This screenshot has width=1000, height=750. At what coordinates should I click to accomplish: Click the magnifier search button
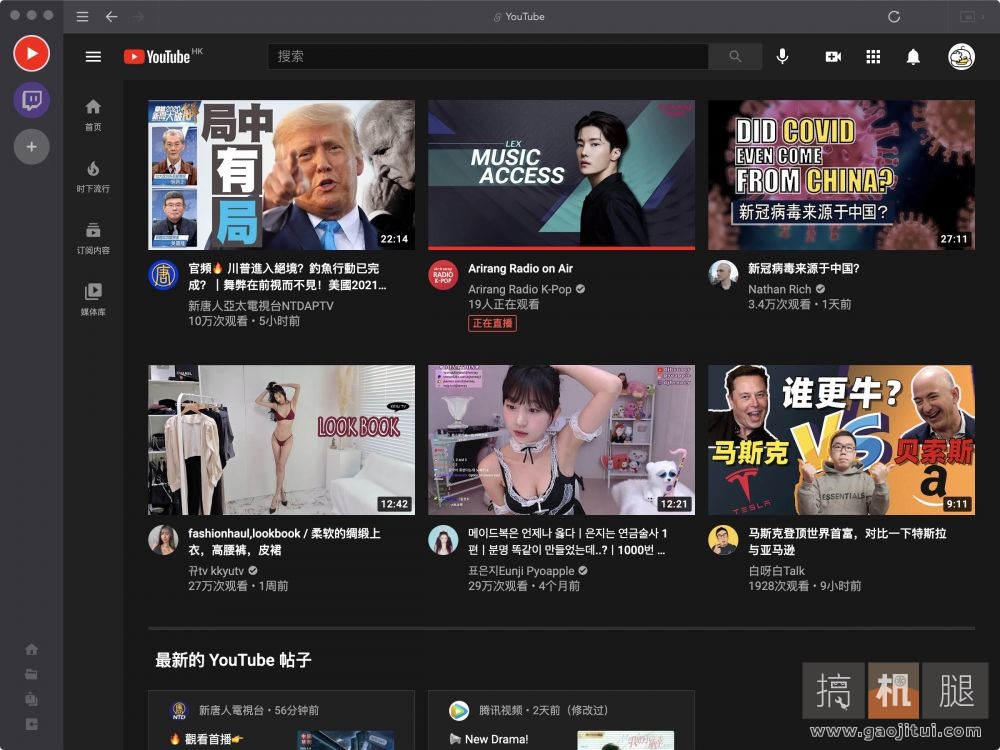tap(735, 57)
